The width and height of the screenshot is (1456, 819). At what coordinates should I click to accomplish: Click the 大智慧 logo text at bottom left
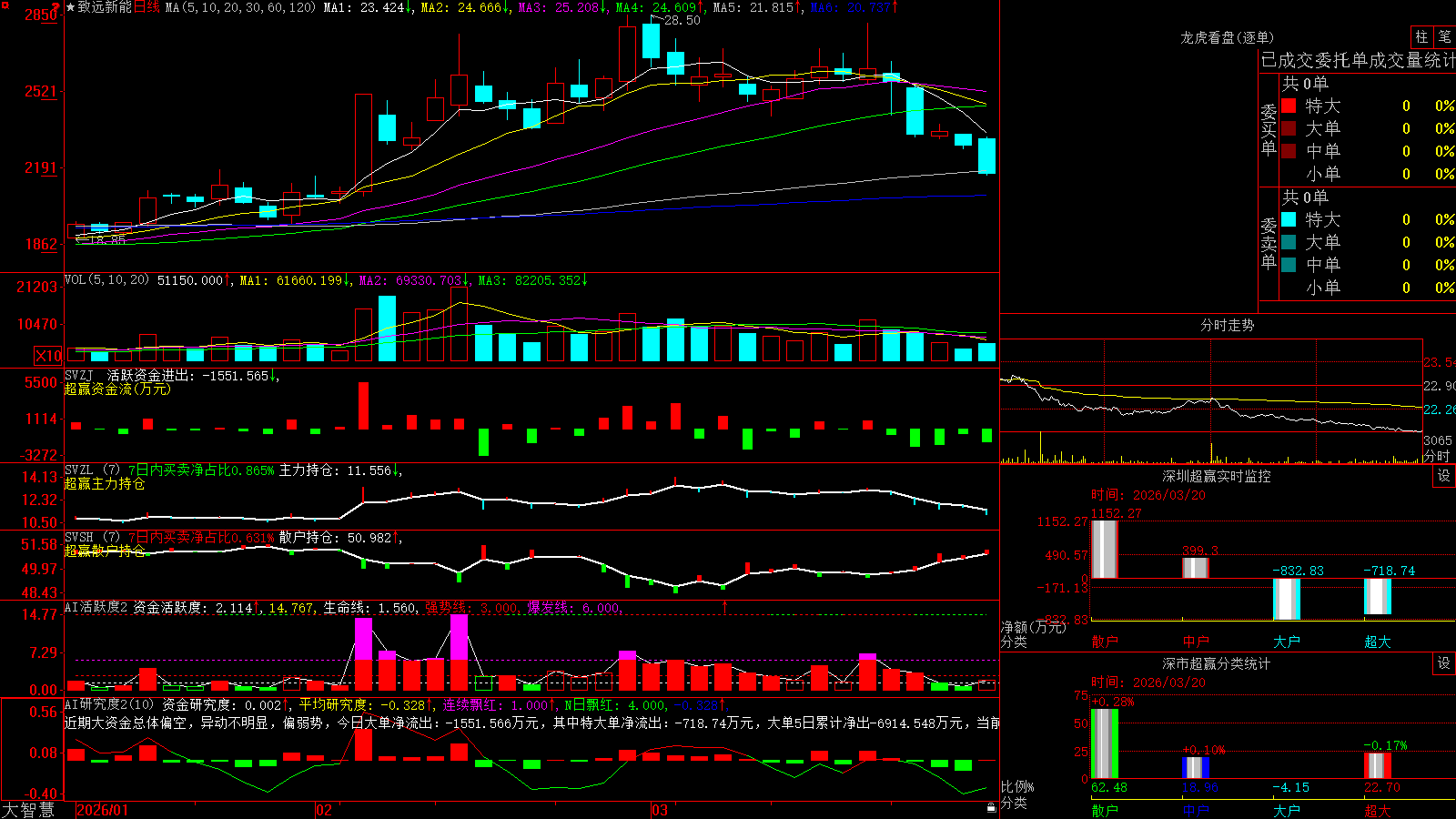[28, 809]
